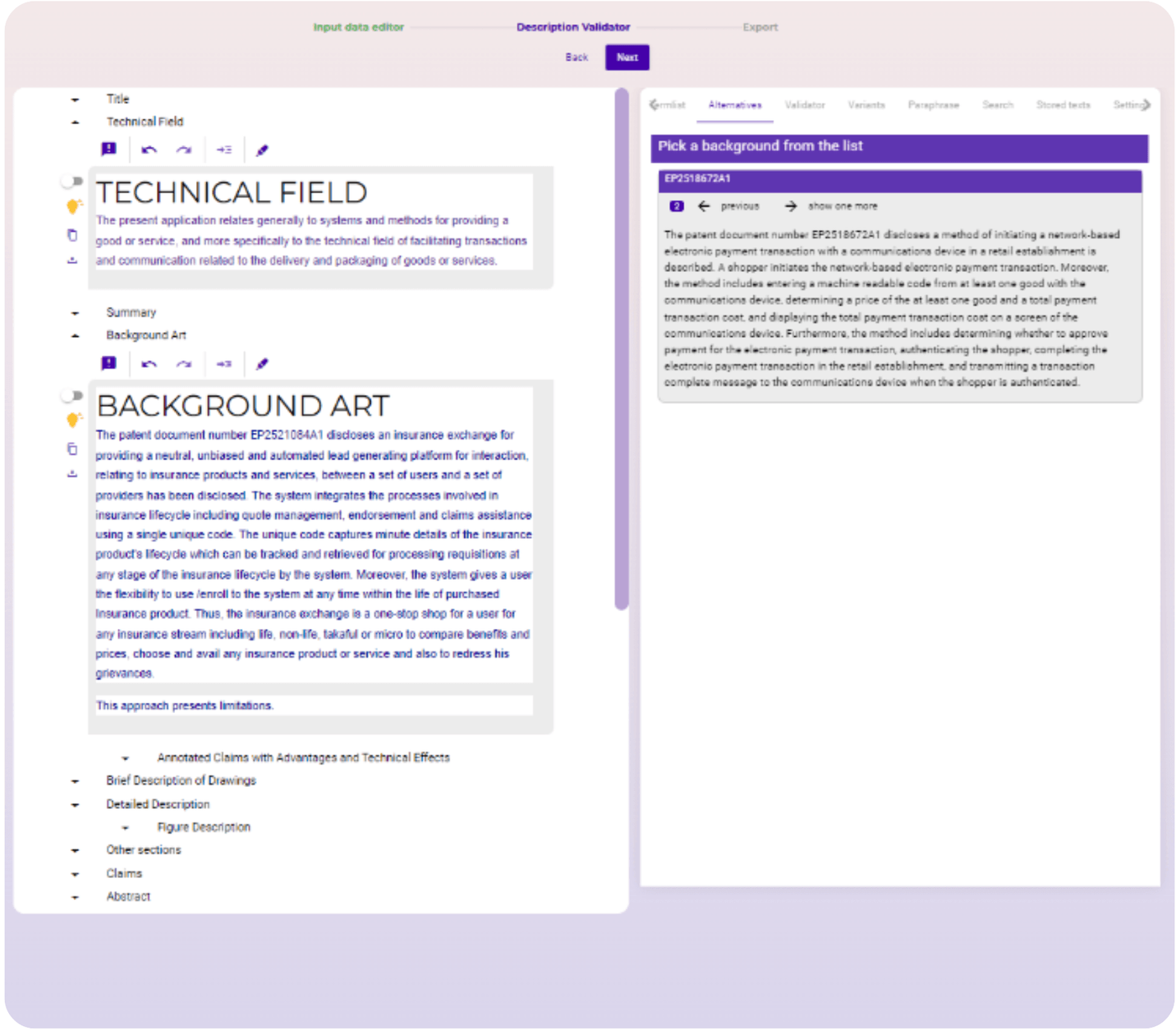Undo the last edit in Technical Field

coord(149,149)
